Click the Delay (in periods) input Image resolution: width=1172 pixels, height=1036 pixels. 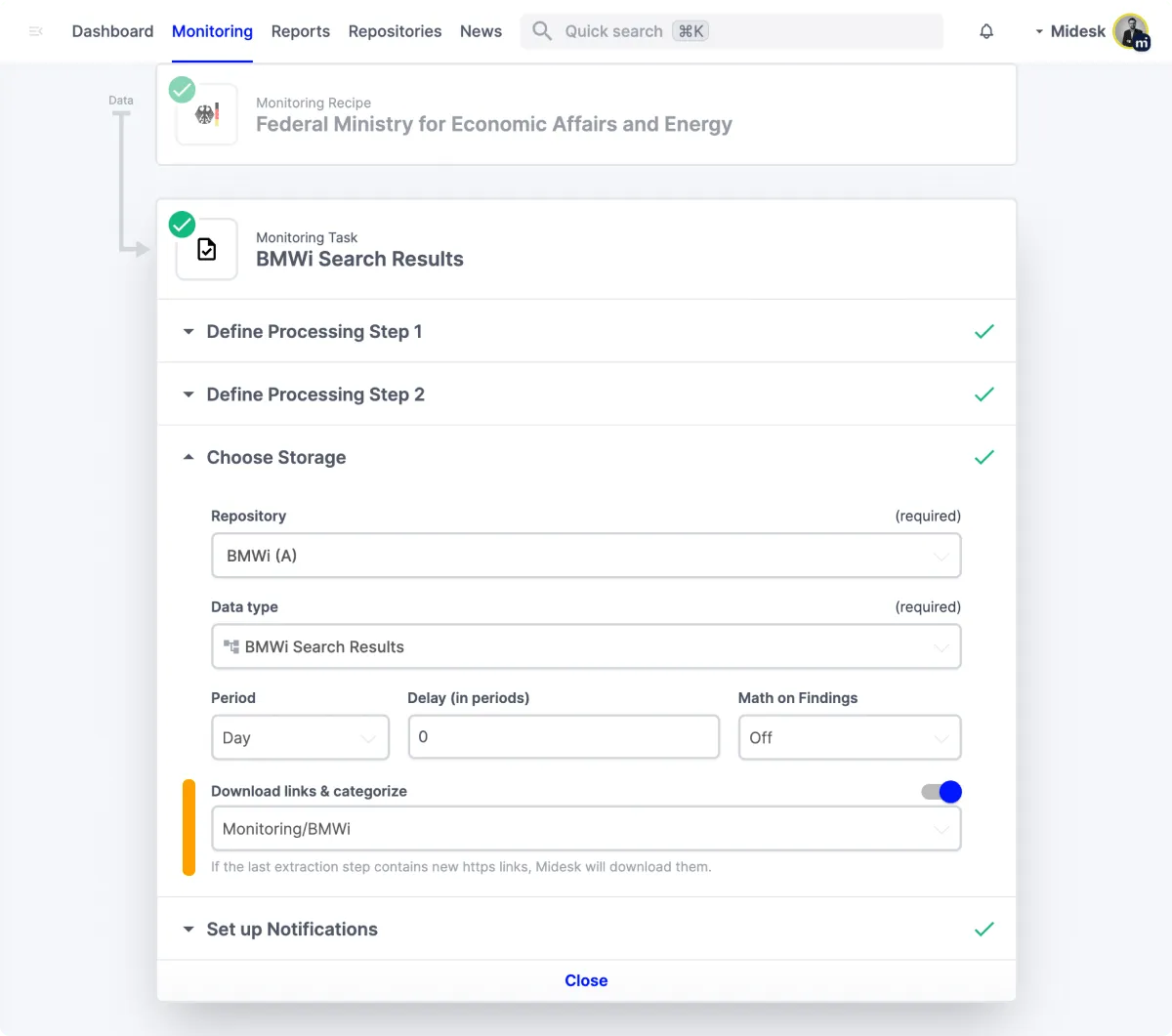click(564, 737)
